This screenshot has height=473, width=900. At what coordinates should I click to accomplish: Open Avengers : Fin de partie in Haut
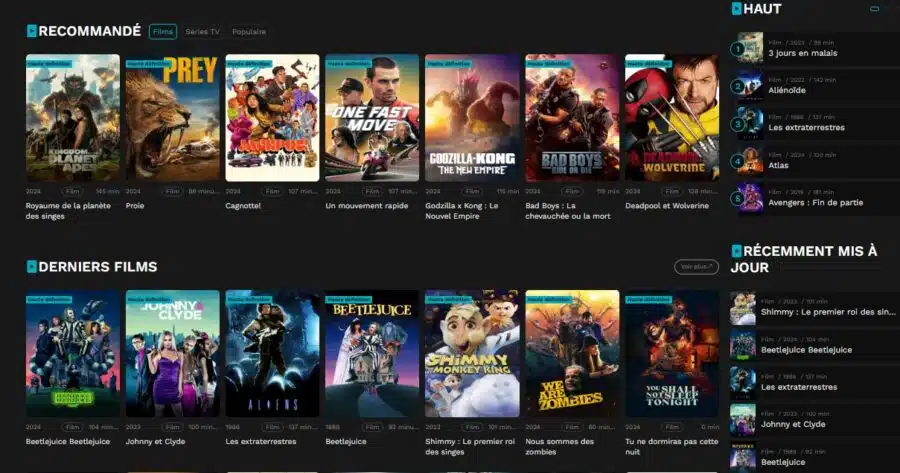click(816, 203)
